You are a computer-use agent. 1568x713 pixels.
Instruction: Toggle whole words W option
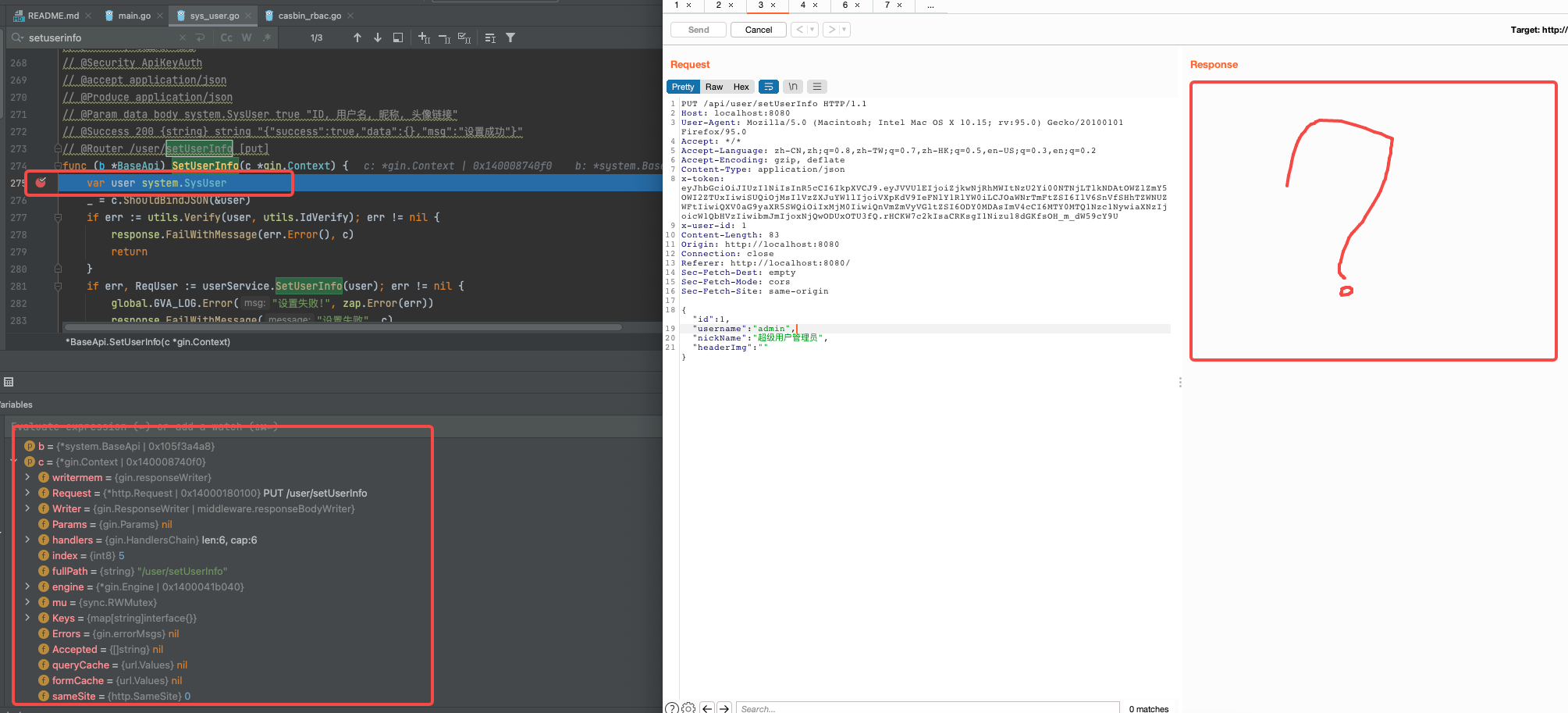(x=247, y=37)
